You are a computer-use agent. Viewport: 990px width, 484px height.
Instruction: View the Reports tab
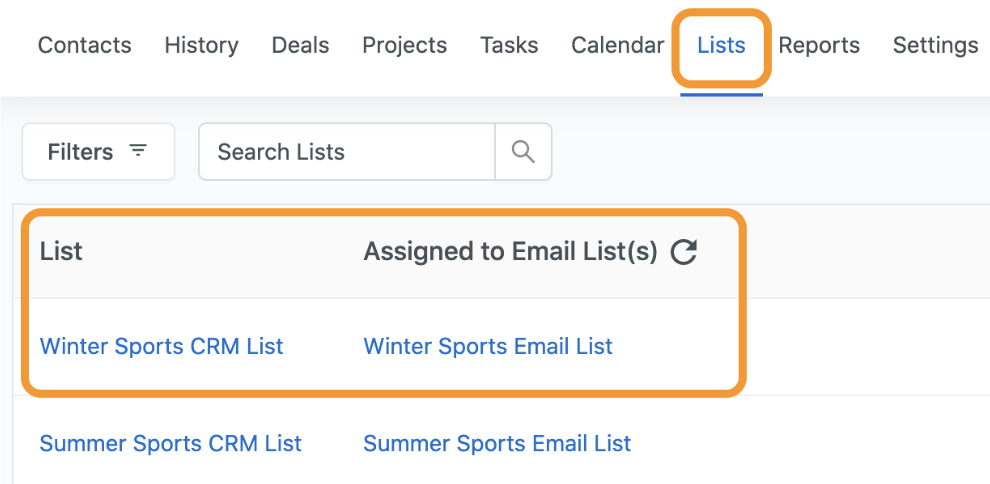coord(819,45)
